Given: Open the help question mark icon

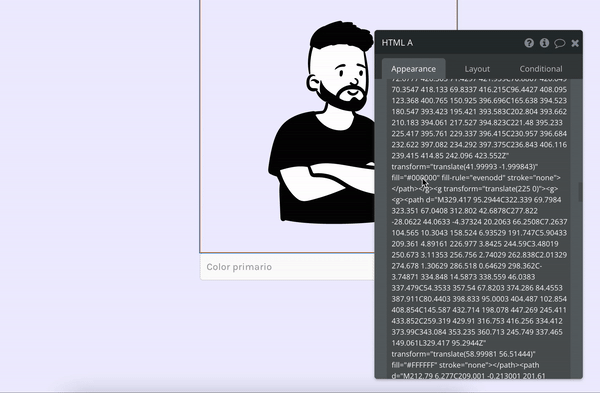Looking at the screenshot, I should tap(529, 43).
